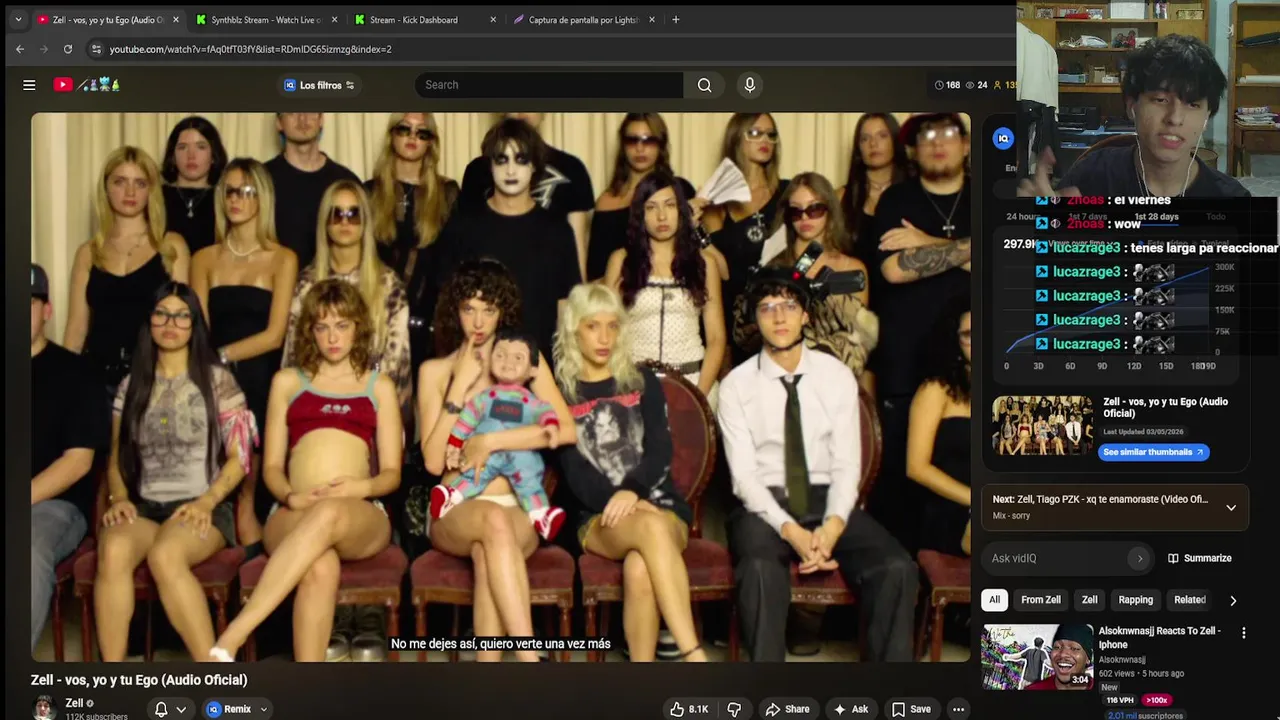Click the Ask sparkle button
This screenshot has width=1280, height=720.
[x=850, y=709]
